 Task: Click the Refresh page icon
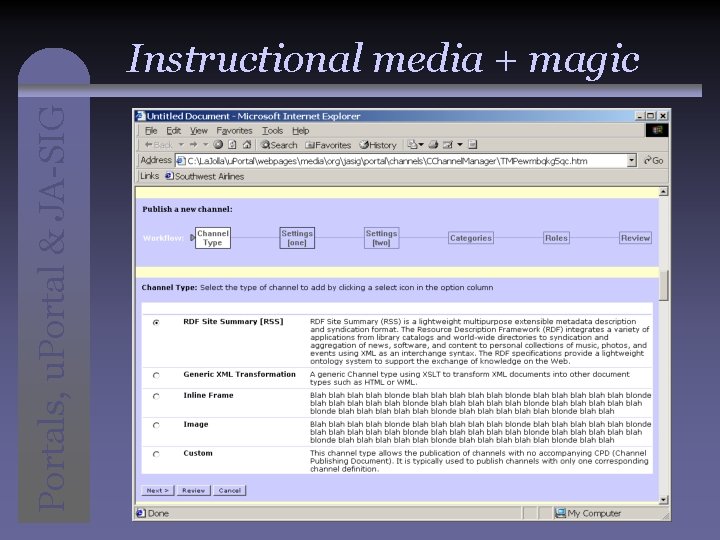point(232,145)
